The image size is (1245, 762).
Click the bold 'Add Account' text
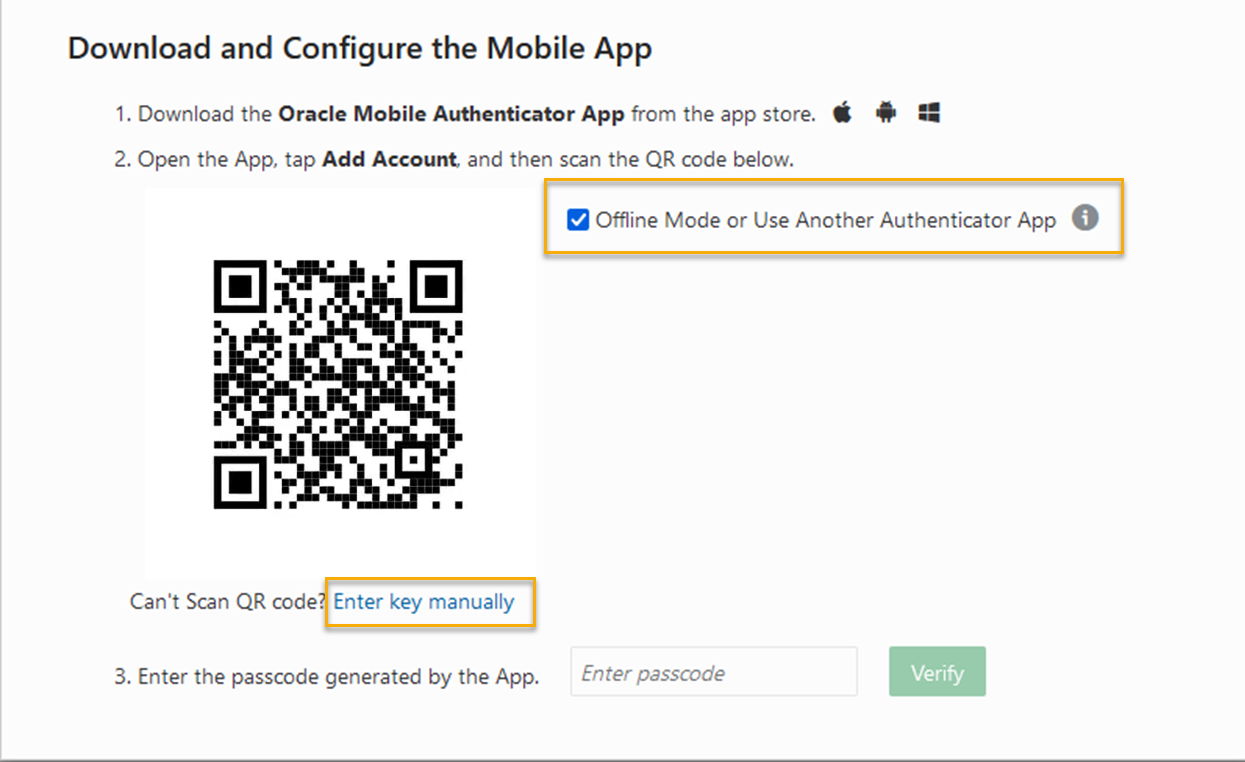click(389, 160)
